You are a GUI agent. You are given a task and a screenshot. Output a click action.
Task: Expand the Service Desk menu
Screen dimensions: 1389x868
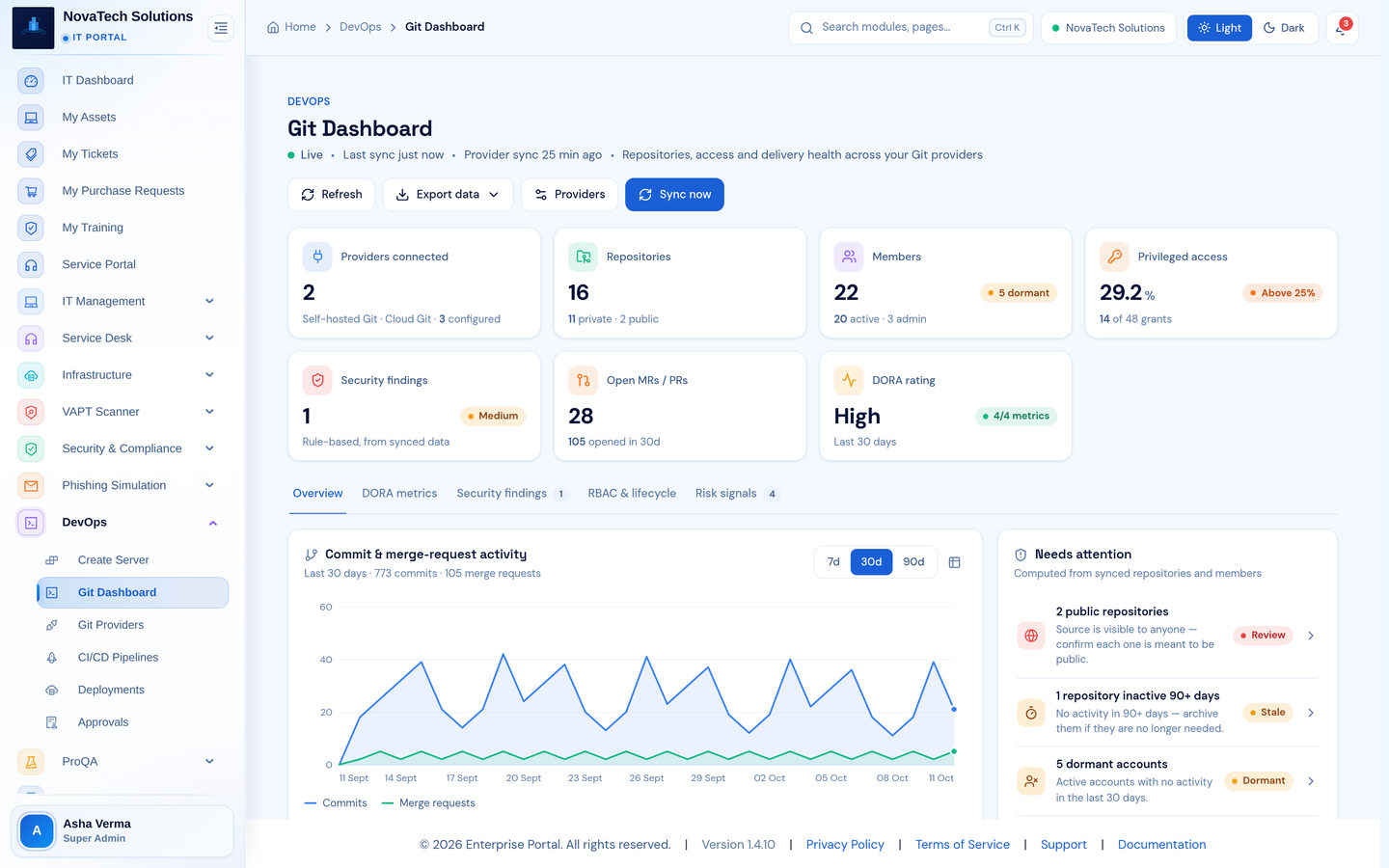(x=123, y=339)
